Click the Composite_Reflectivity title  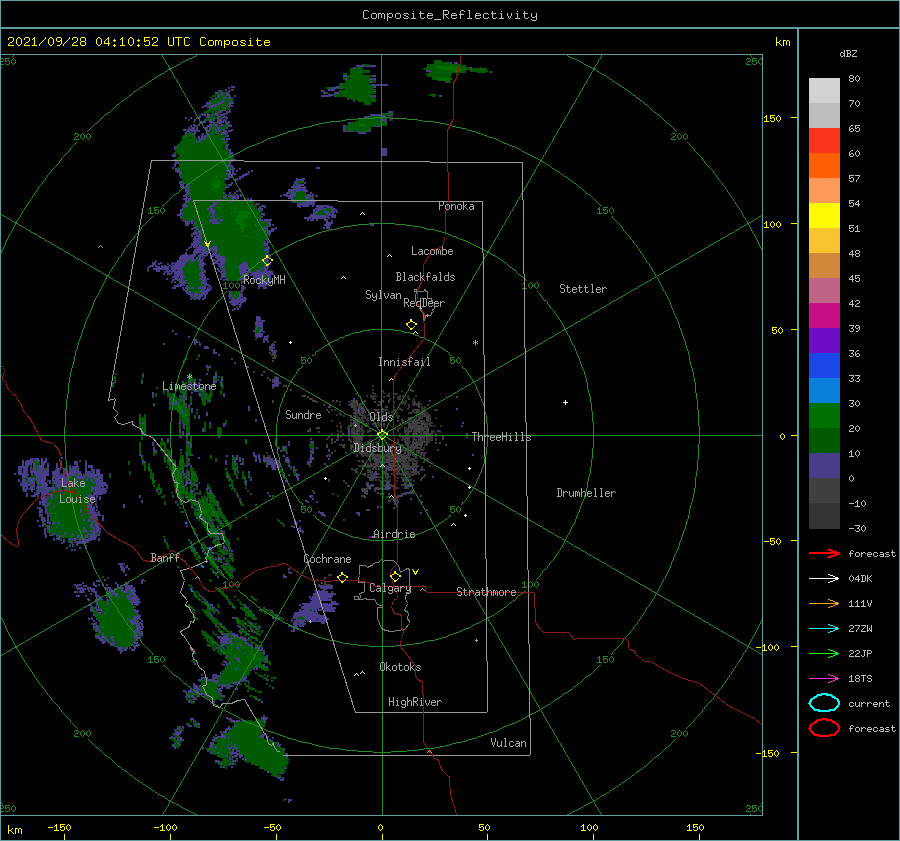click(449, 15)
